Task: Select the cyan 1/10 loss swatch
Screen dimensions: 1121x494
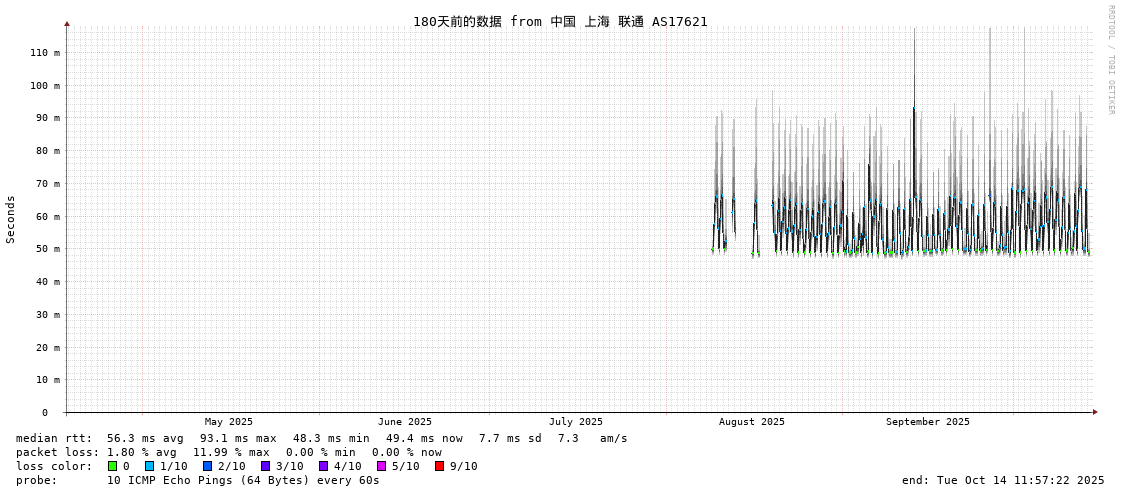Action: pos(149,466)
